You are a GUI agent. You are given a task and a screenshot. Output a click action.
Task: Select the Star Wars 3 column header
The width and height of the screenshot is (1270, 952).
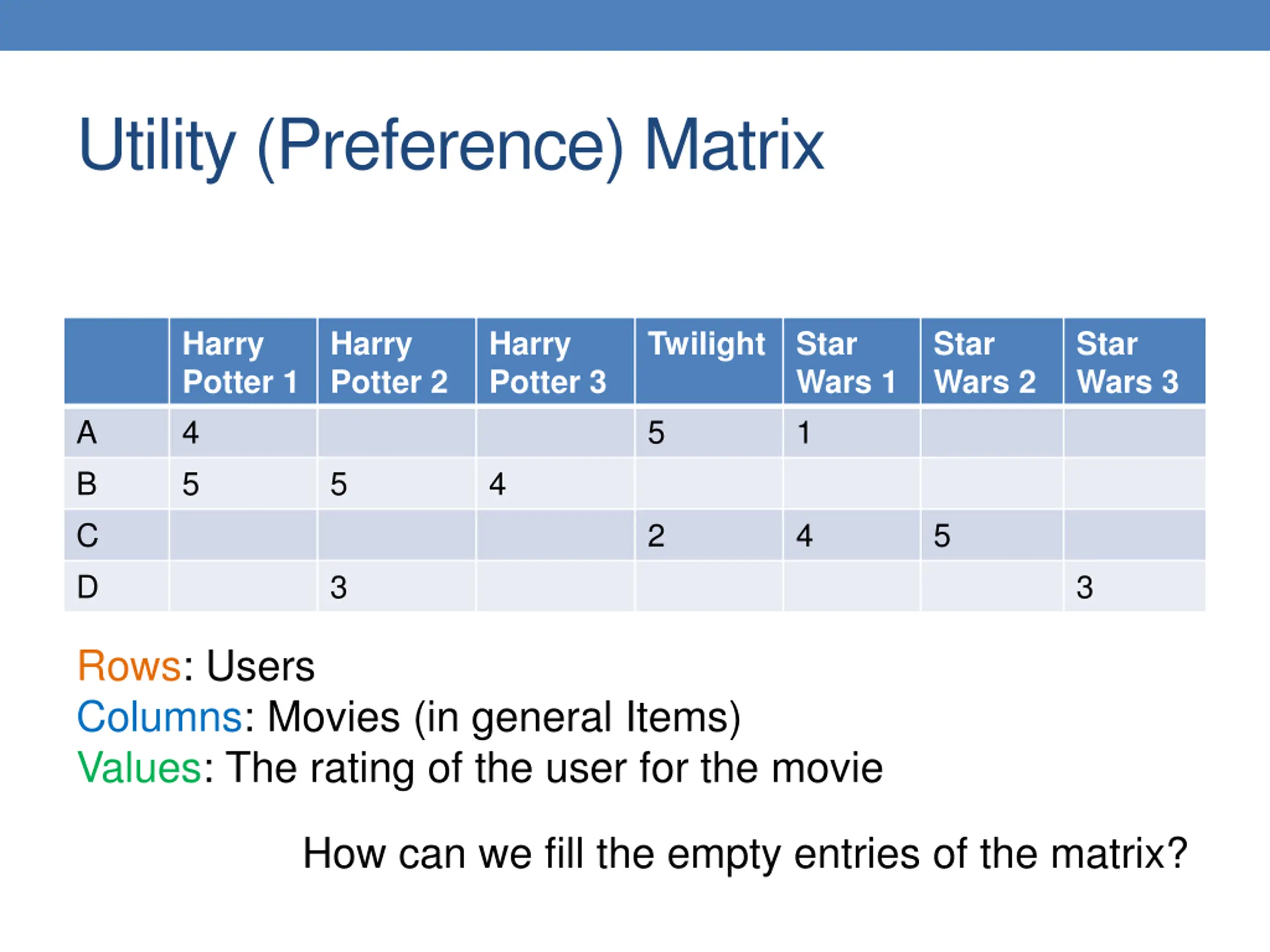tap(1135, 361)
